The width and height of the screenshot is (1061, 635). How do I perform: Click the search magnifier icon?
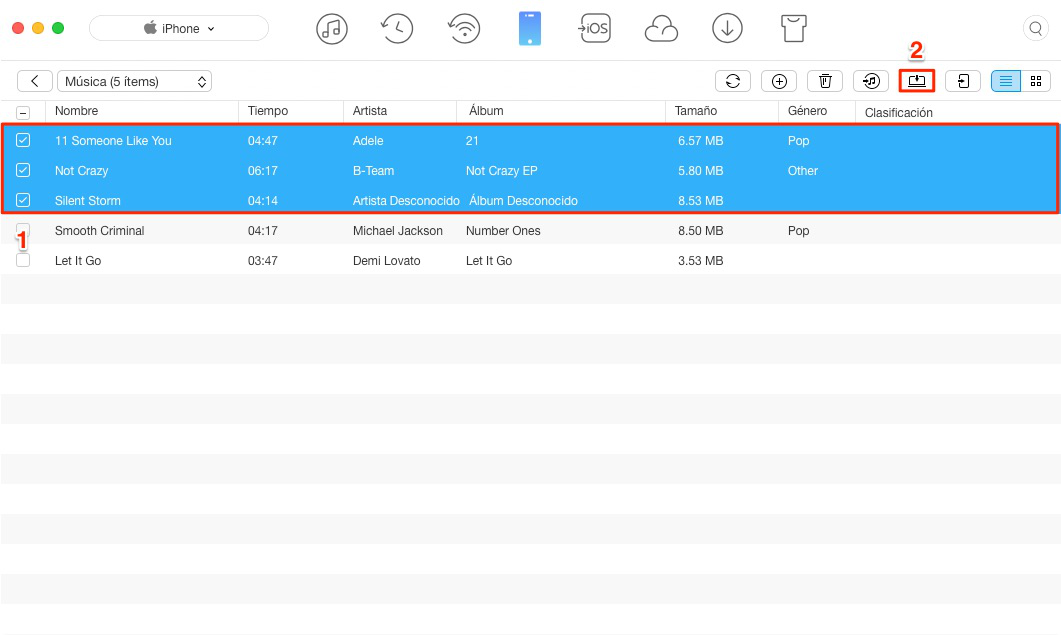click(1035, 28)
